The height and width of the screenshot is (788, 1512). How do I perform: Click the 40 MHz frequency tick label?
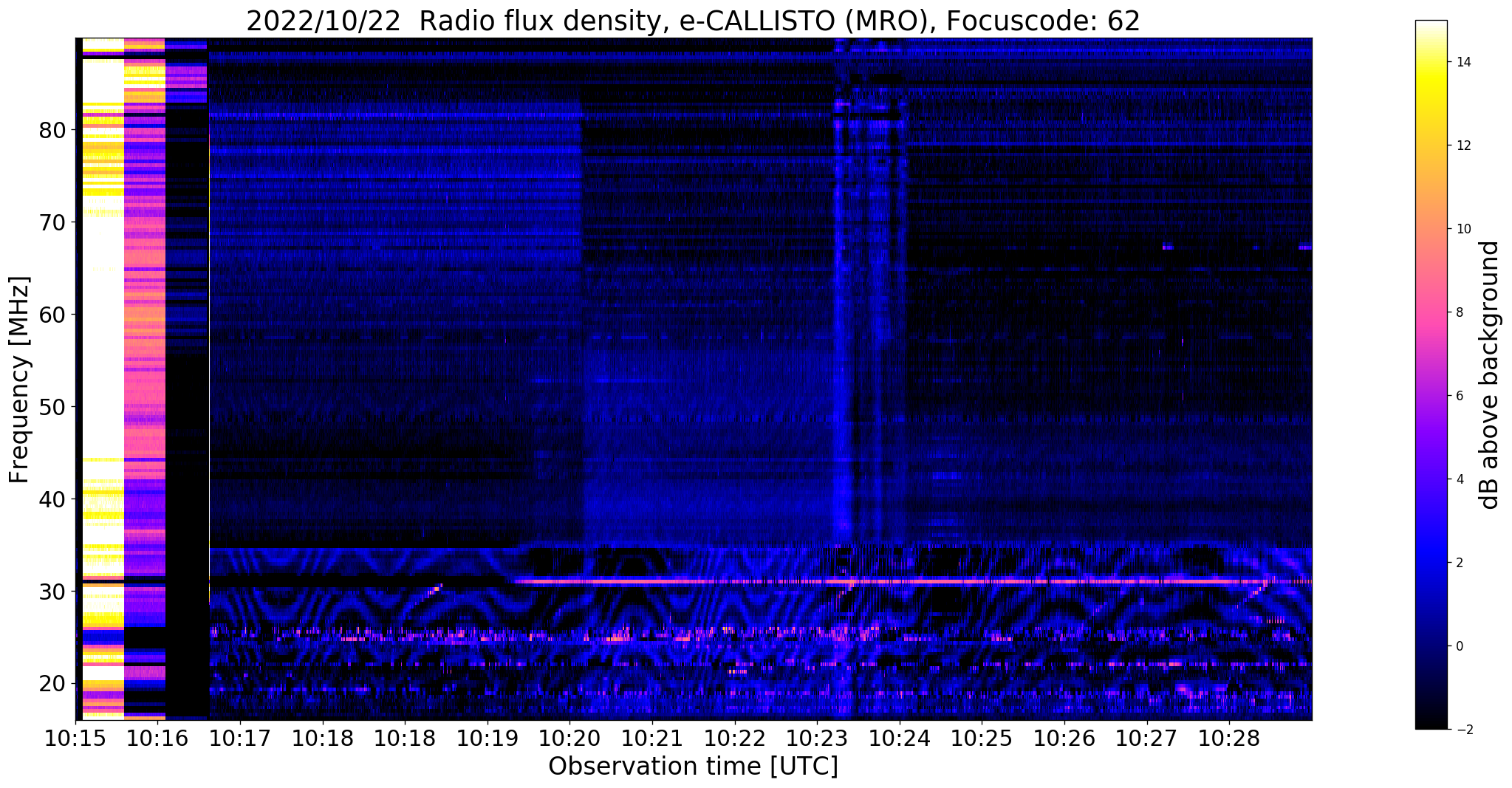pos(52,499)
